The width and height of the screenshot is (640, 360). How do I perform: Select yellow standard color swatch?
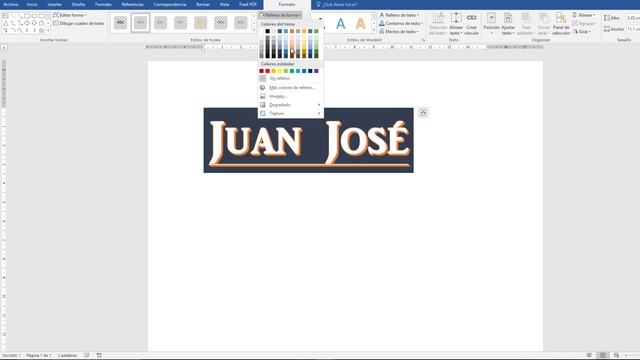pyautogui.click(x=280, y=71)
